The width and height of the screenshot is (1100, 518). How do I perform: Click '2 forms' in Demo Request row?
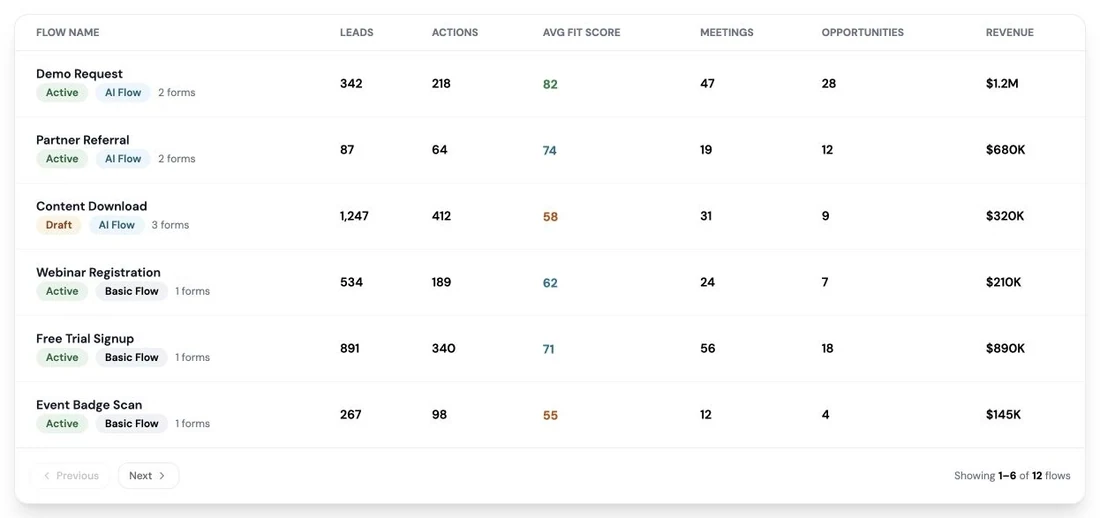click(x=177, y=93)
